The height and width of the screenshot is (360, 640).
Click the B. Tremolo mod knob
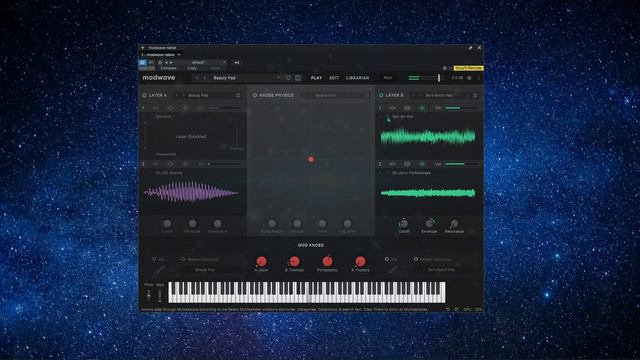tap(294, 261)
